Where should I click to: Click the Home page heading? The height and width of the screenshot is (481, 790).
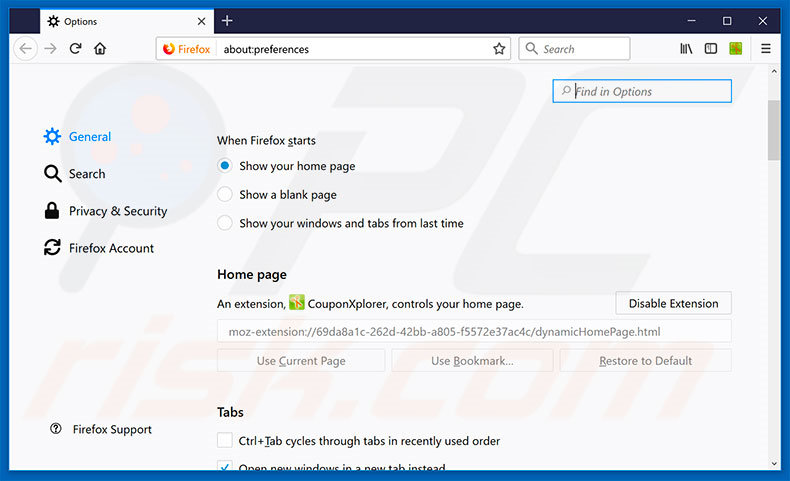252,275
